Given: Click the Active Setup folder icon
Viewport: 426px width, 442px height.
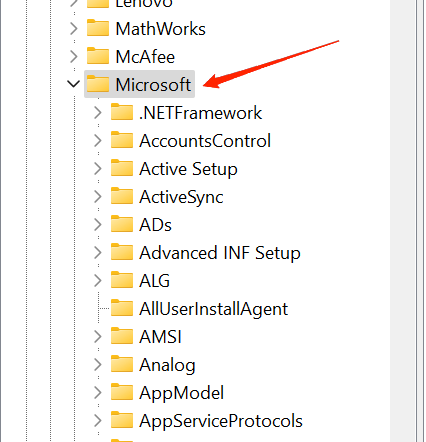Looking at the screenshot, I should tap(122, 168).
